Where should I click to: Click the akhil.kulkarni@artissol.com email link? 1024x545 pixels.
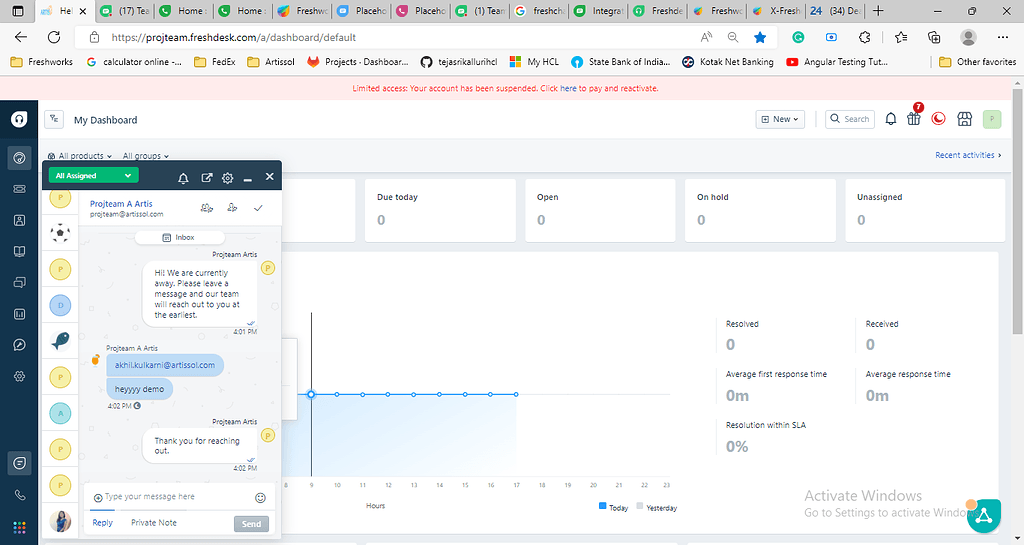165,365
